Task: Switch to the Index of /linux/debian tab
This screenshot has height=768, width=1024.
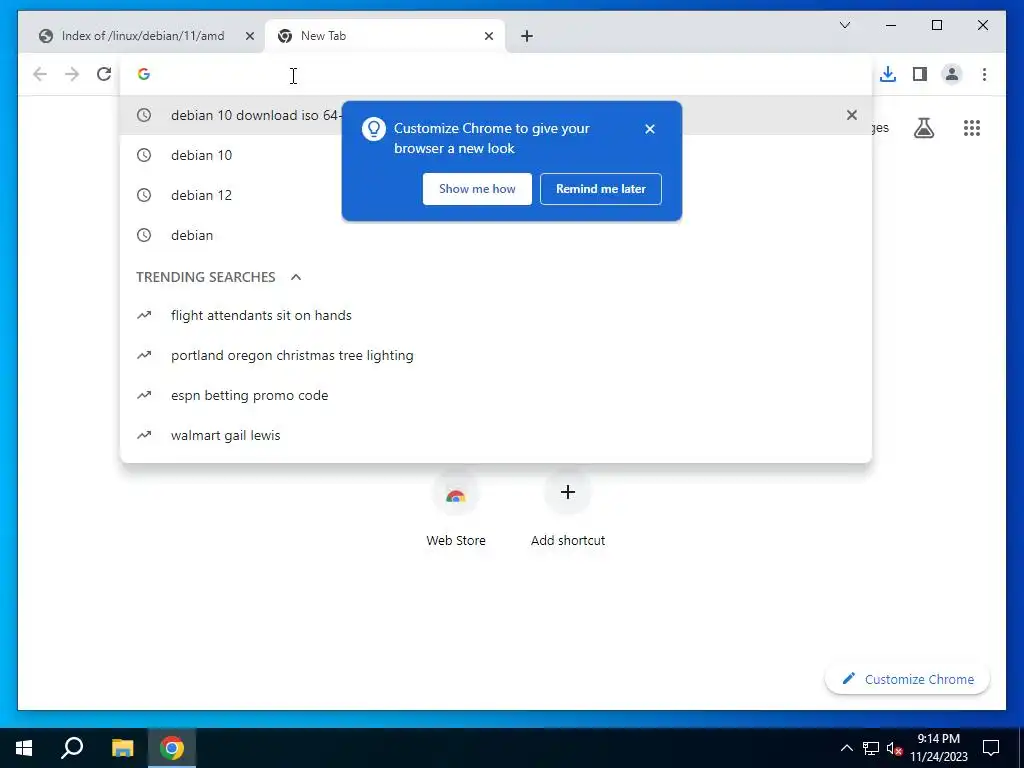Action: tap(142, 36)
